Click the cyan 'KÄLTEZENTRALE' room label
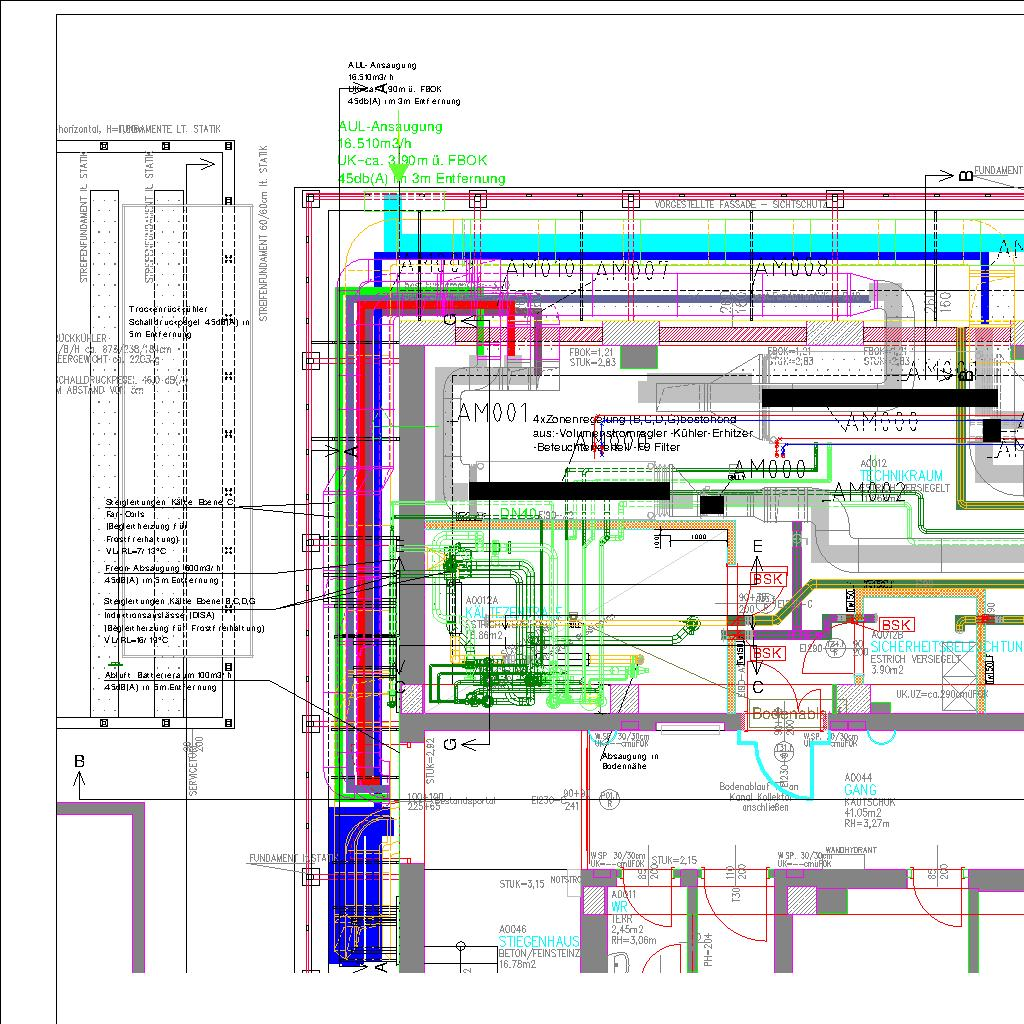 pos(513,613)
